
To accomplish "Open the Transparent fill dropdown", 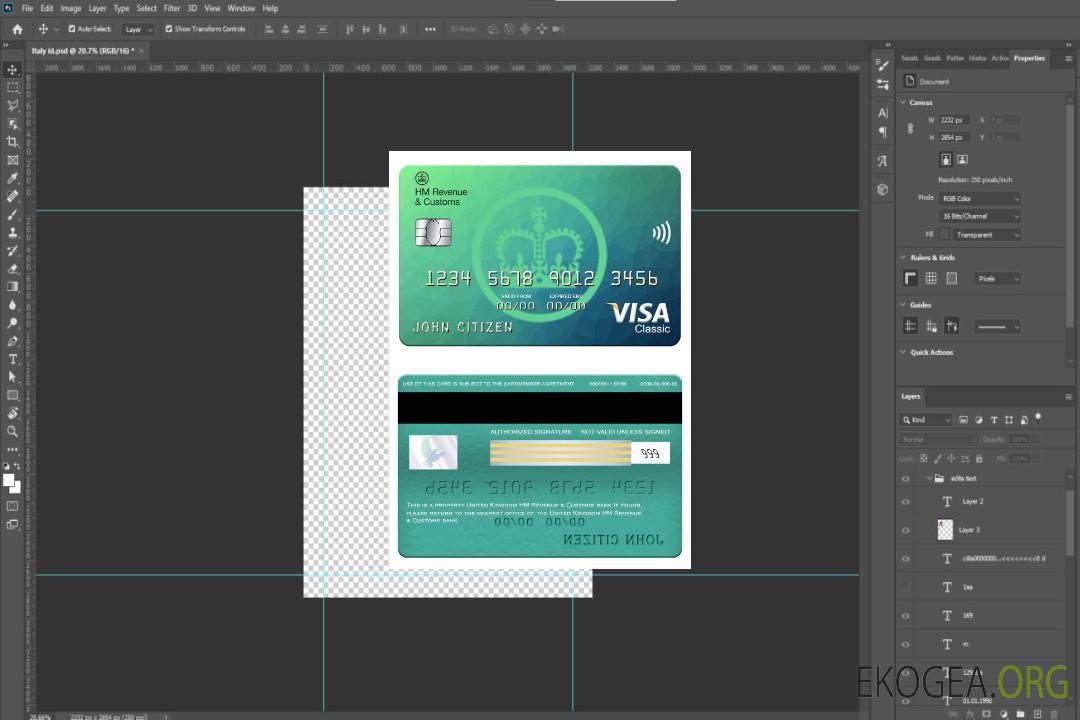I will [986, 235].
